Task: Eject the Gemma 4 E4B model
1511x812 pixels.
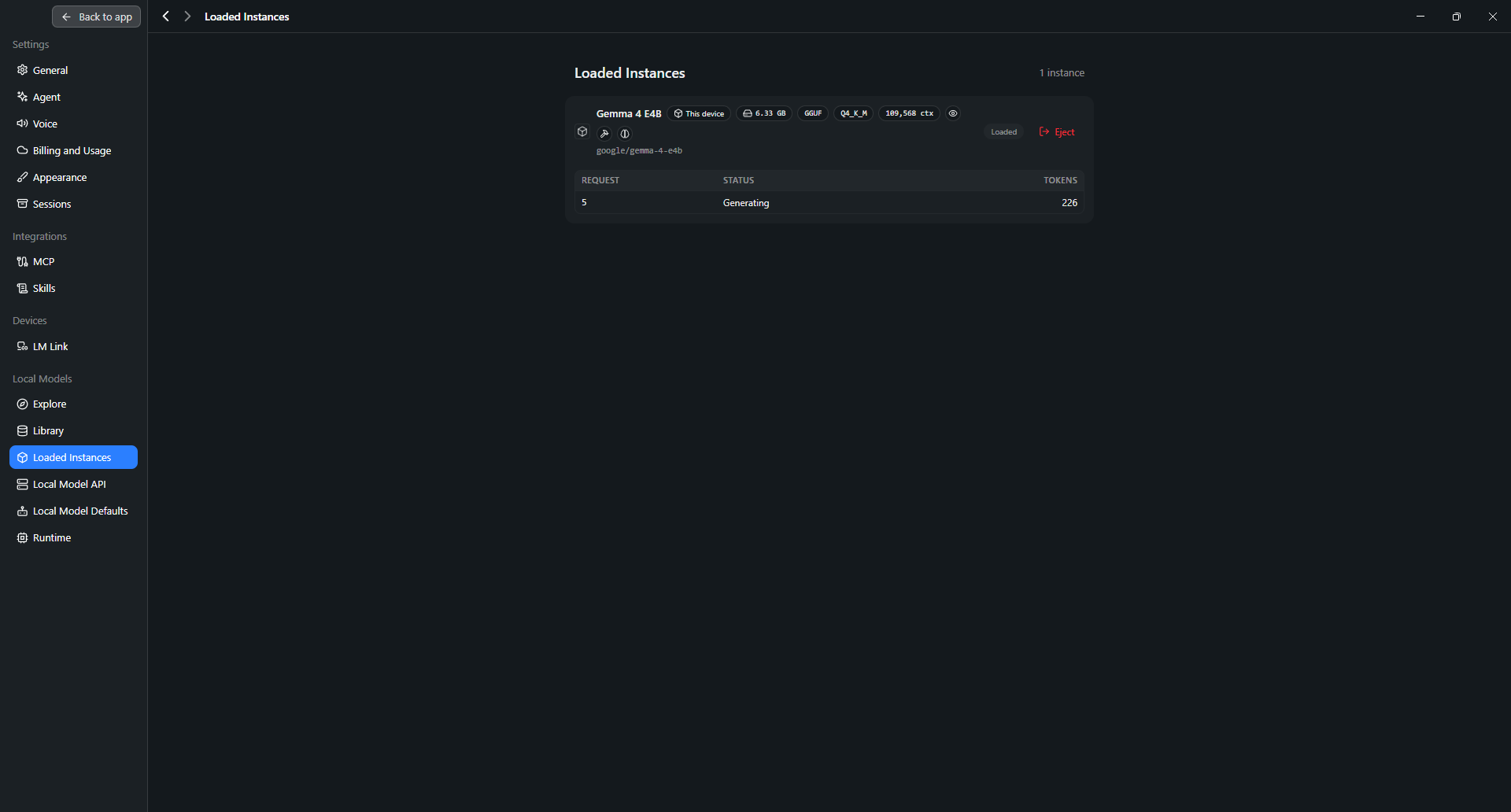Action: tap(1057, 132)
